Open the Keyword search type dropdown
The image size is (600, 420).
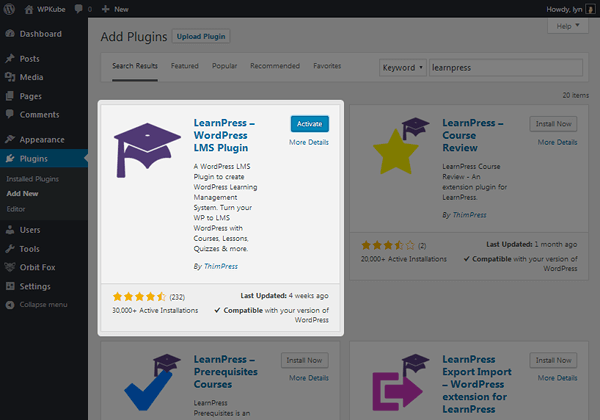tap(402, 67)
